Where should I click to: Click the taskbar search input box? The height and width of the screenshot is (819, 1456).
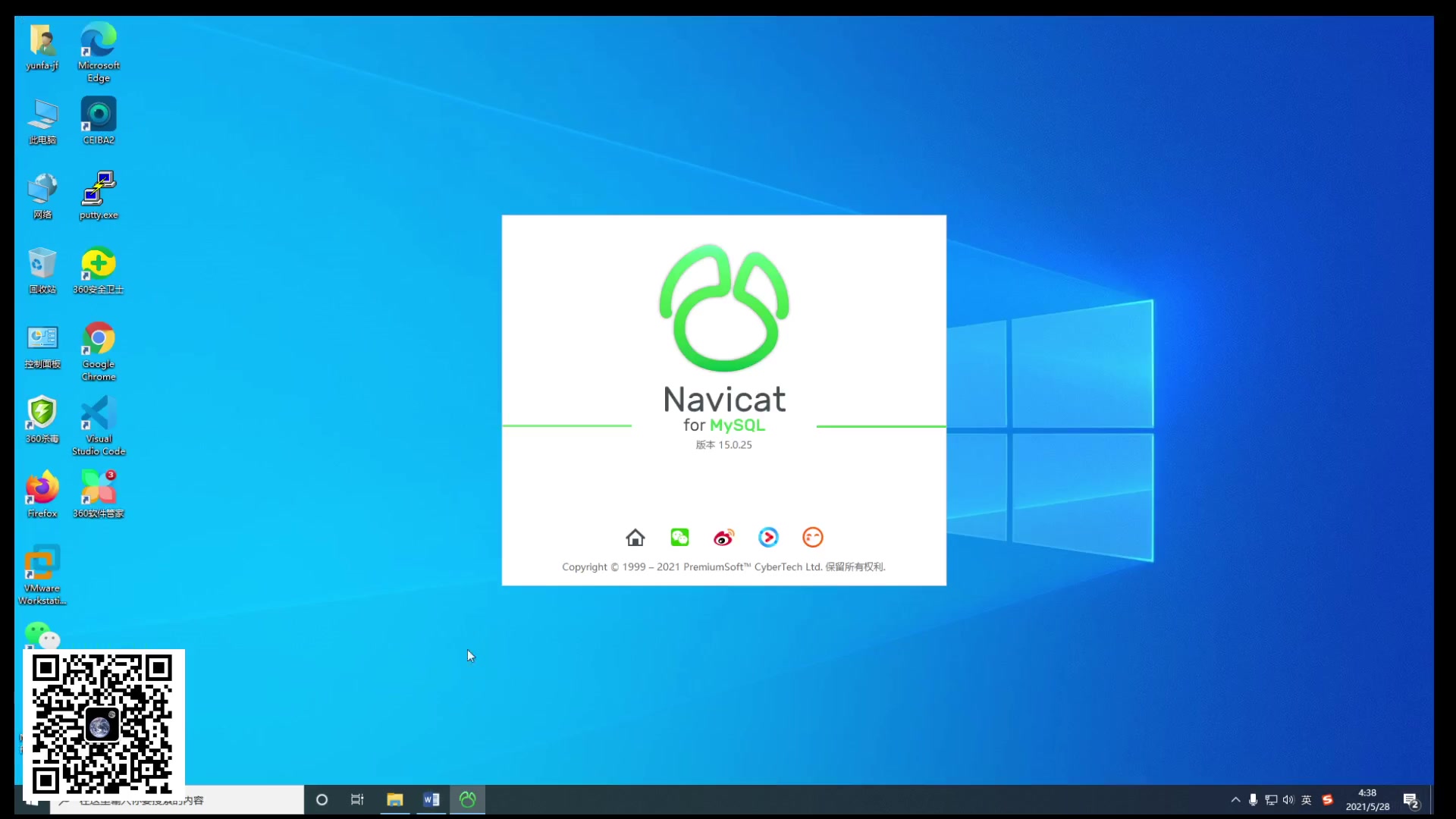[x=177, y=800]
